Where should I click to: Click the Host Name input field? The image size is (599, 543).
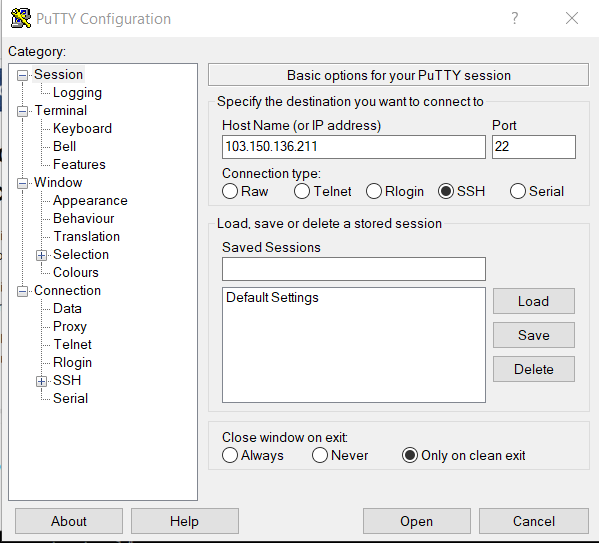[354, 147]
